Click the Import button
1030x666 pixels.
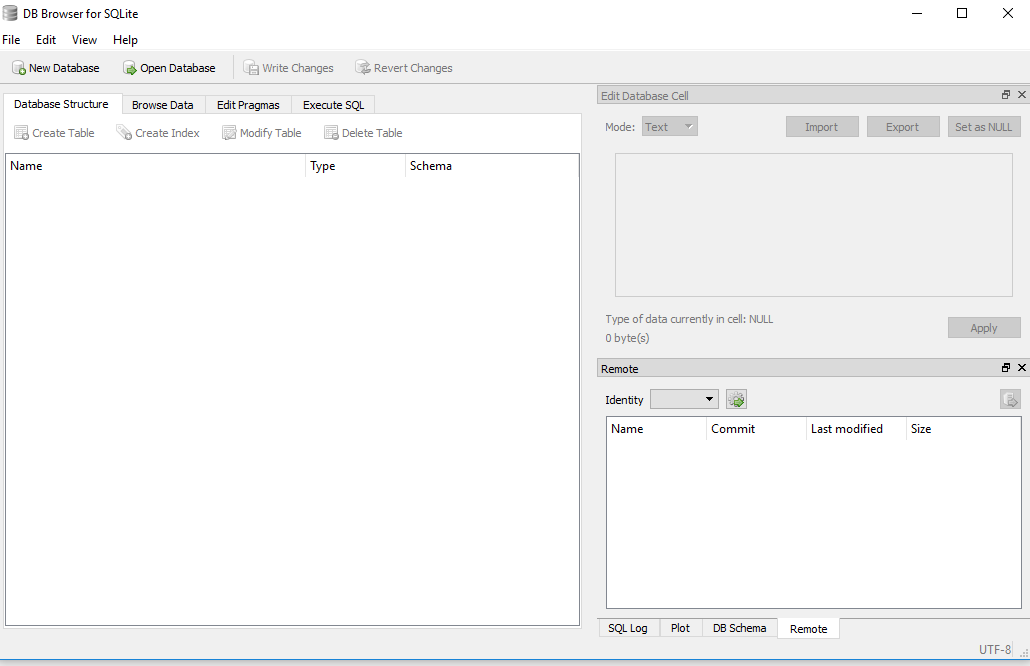822,127
